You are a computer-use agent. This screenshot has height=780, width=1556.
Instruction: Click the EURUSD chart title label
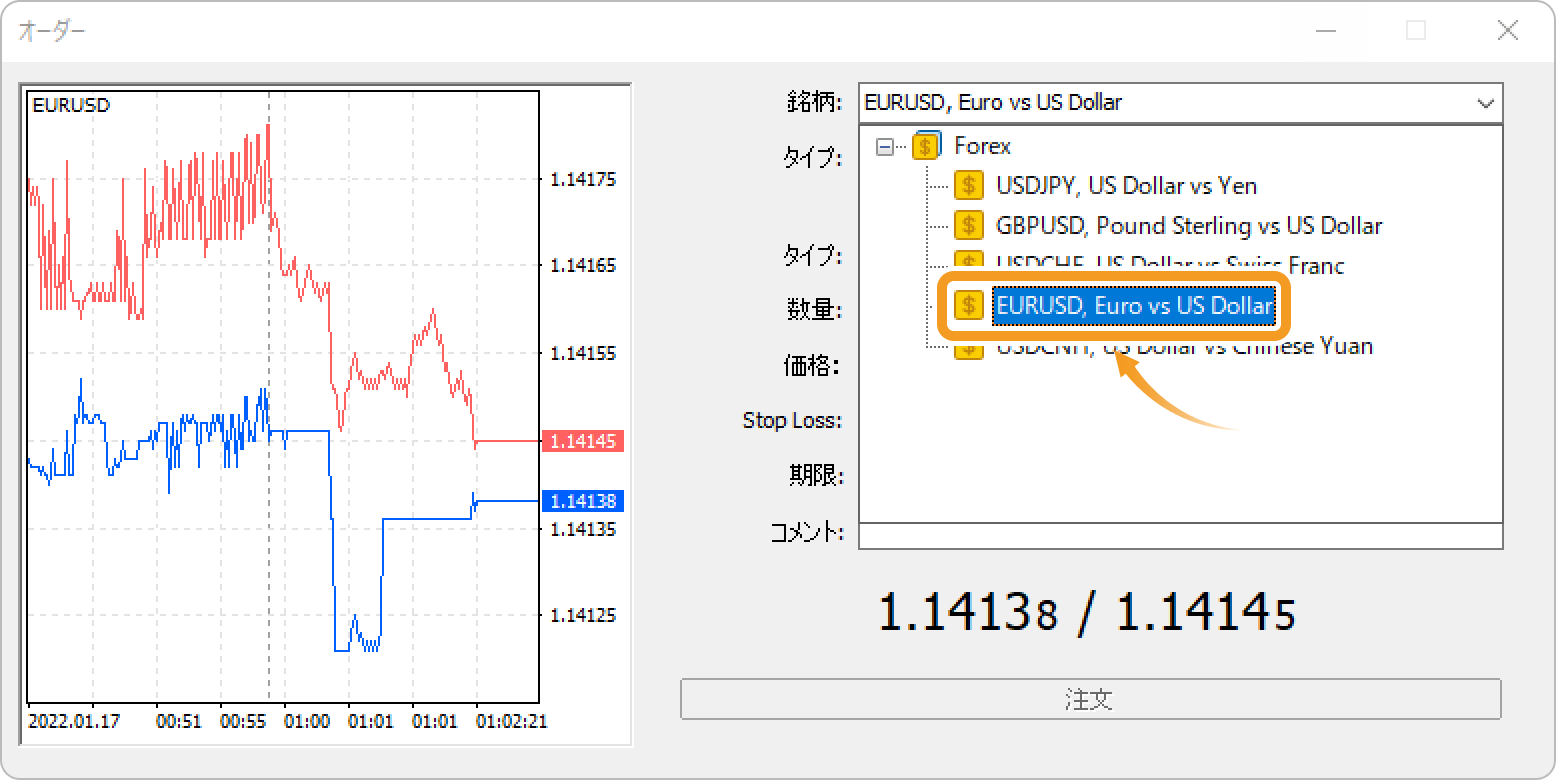71,105
